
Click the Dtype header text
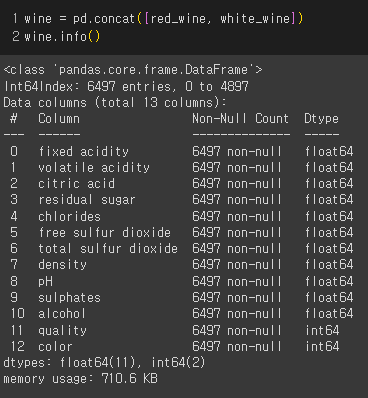(321, 119)
